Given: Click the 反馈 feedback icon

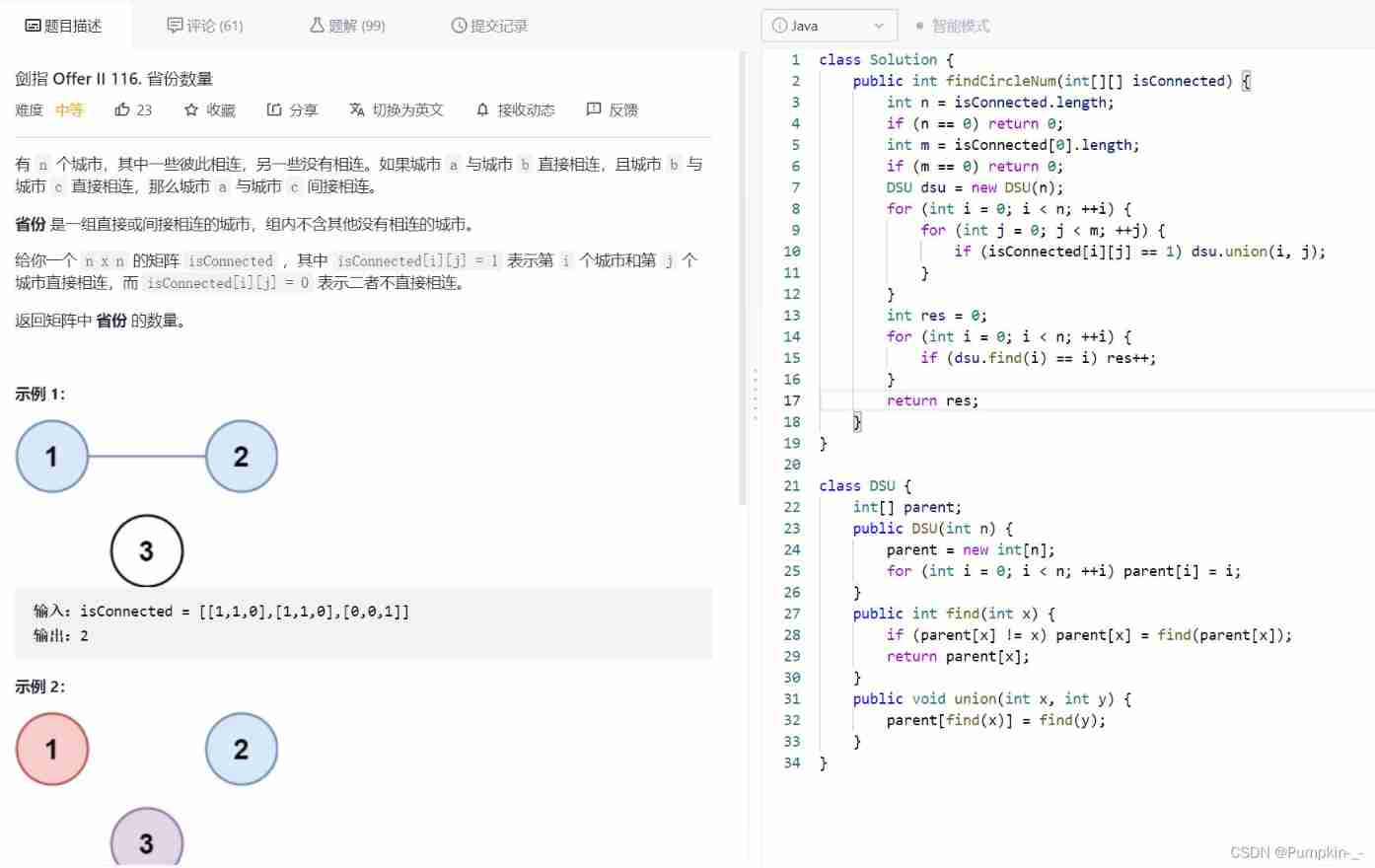Looking at the screenshot, I should coord(594,109).
